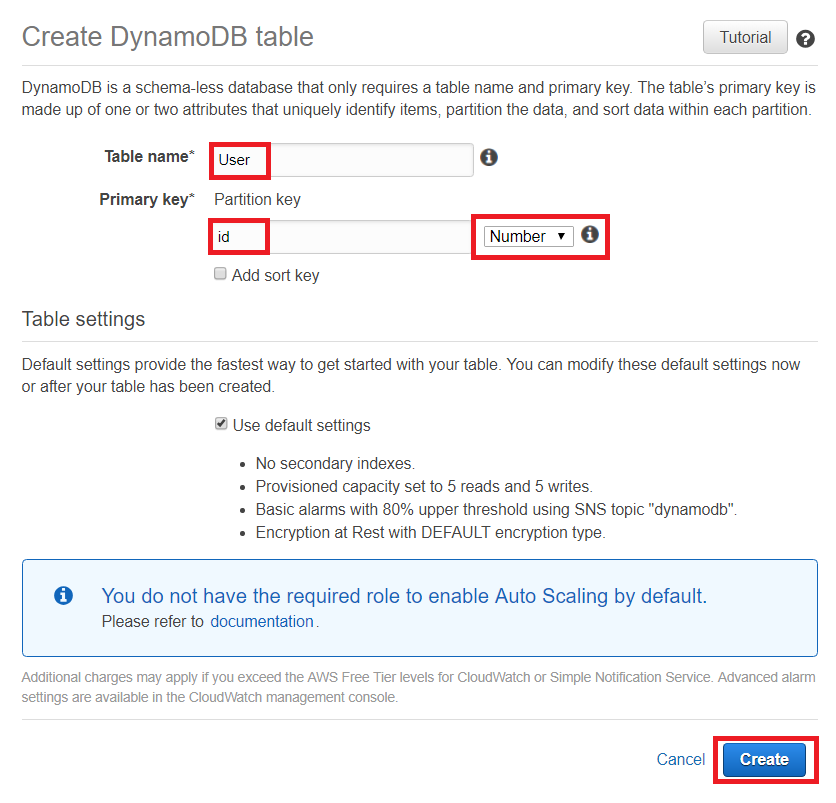Screen dimensions: 836x803
Task: Click 'Basic alarms with 80% upper threshold' text
Action: point(496,509)
